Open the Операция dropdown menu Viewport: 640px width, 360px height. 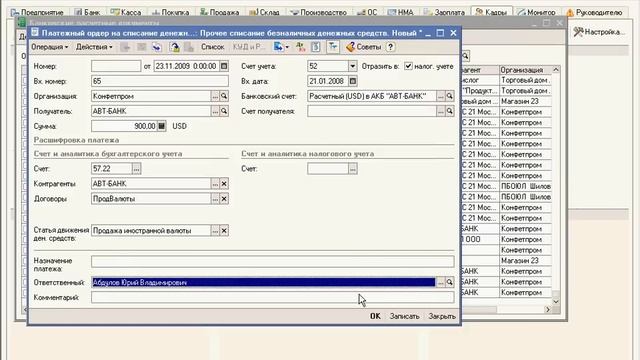[49, 47]
